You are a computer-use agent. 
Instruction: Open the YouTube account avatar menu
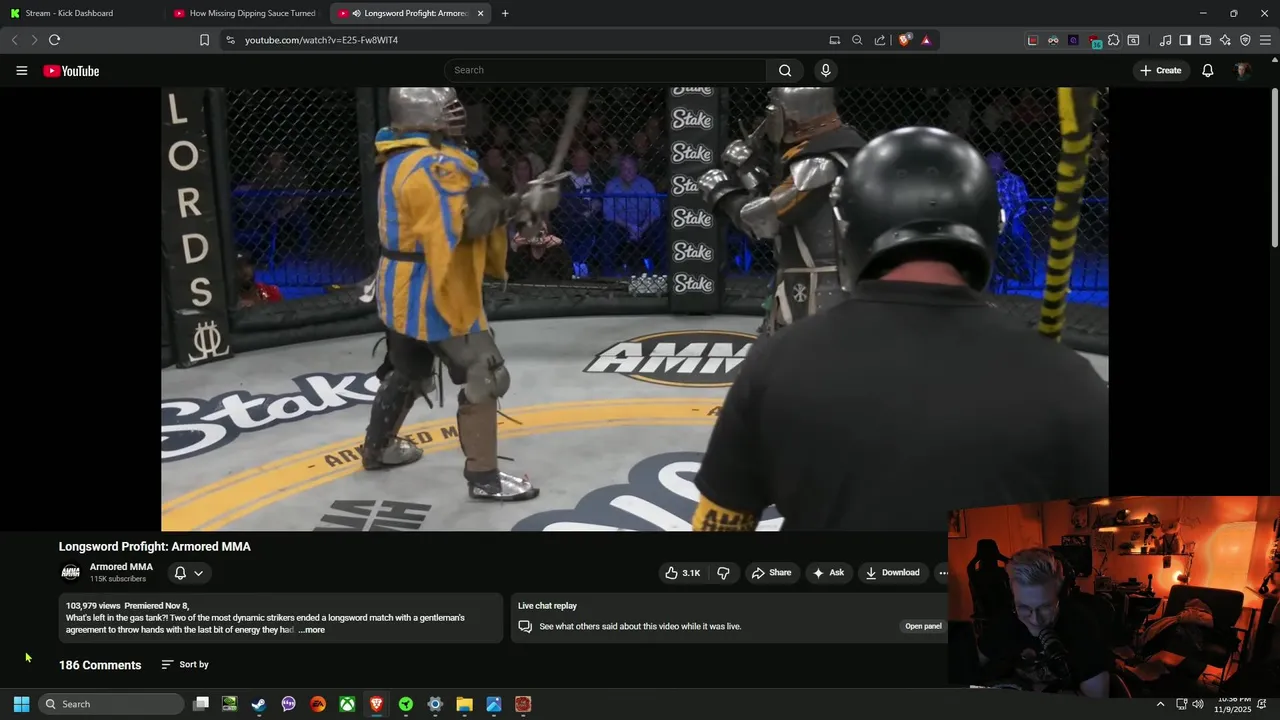click(1242, 71)
